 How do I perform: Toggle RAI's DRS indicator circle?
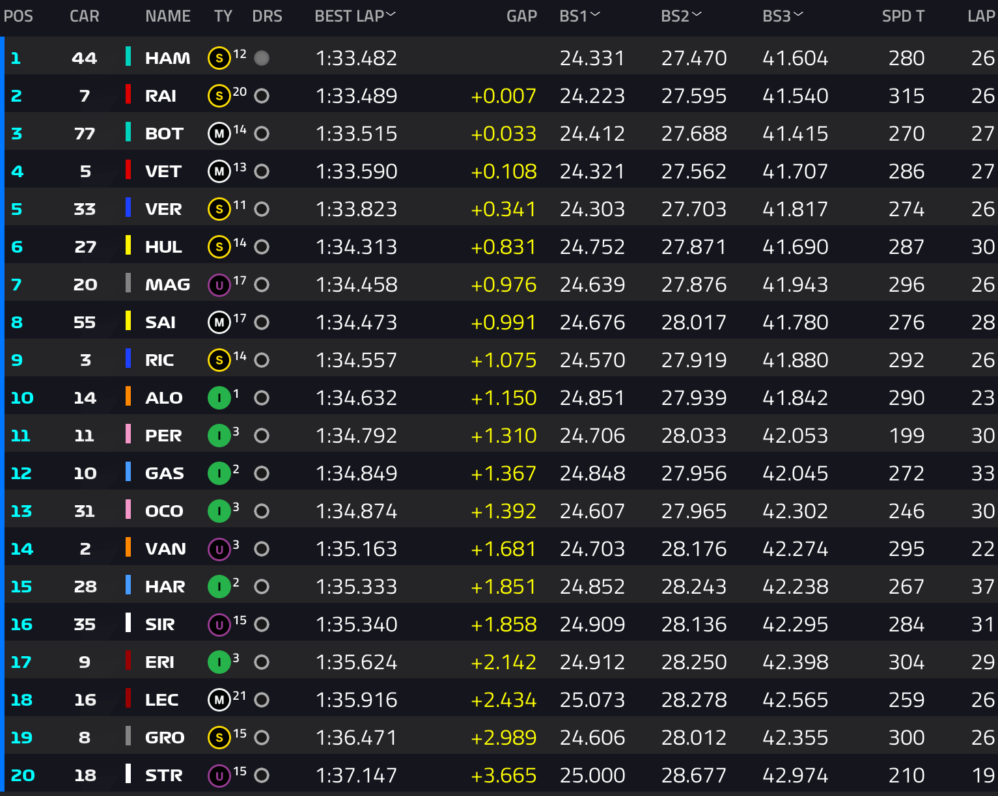click(262, 96)
